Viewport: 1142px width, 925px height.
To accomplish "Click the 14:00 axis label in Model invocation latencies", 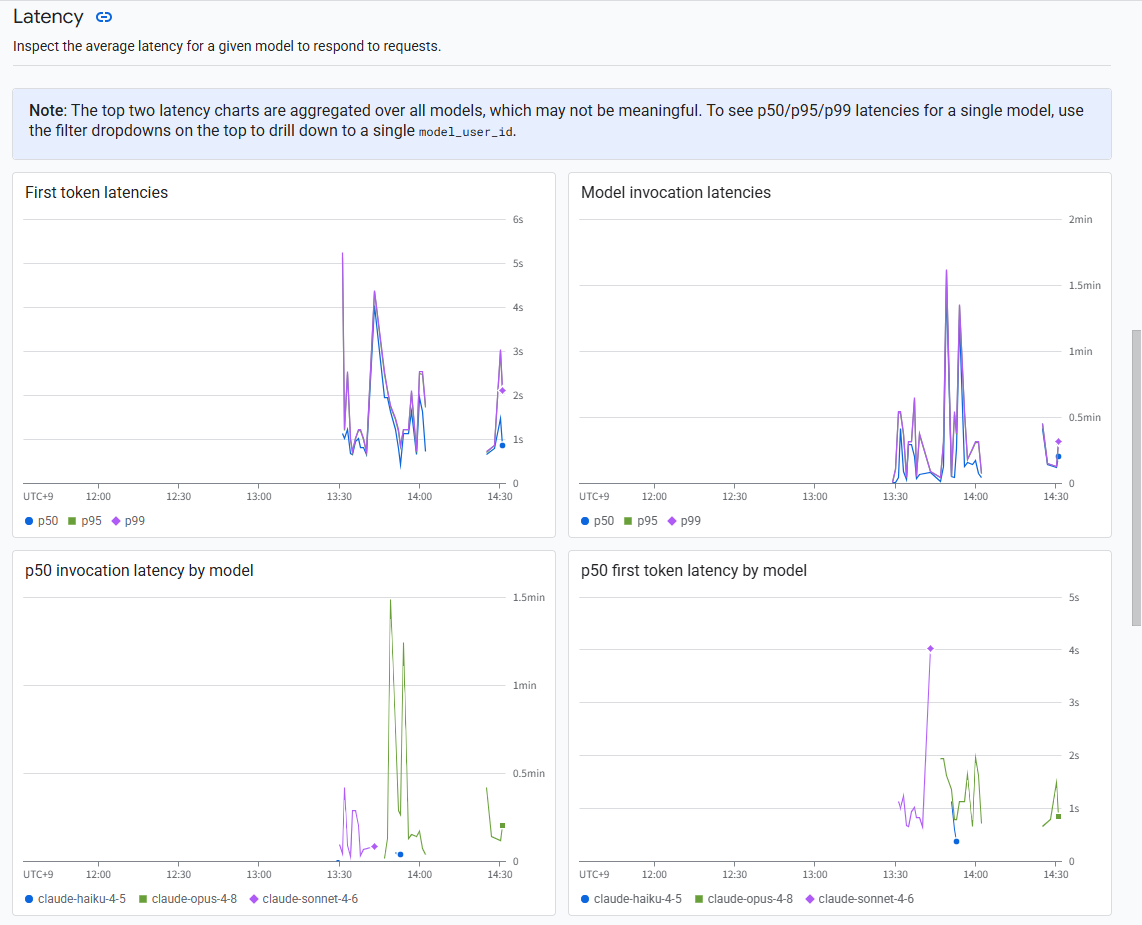I will (975, 497).
